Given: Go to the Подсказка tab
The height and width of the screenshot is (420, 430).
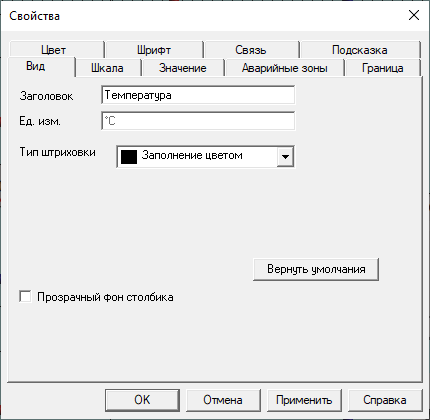Looking at the screenshot, I should (360, 50).
